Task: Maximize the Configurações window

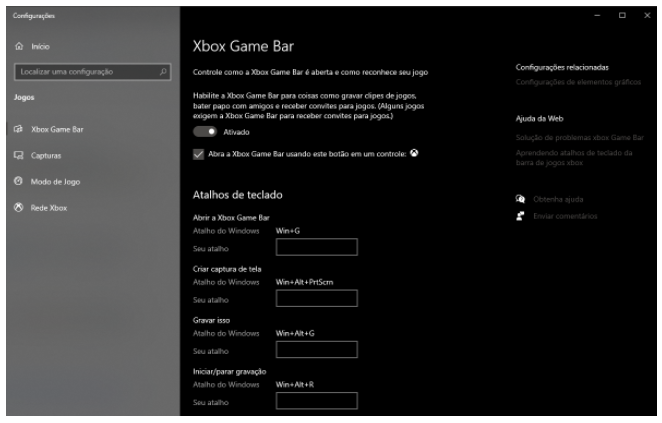Action: pyautogui.click(x=622, y=15)
